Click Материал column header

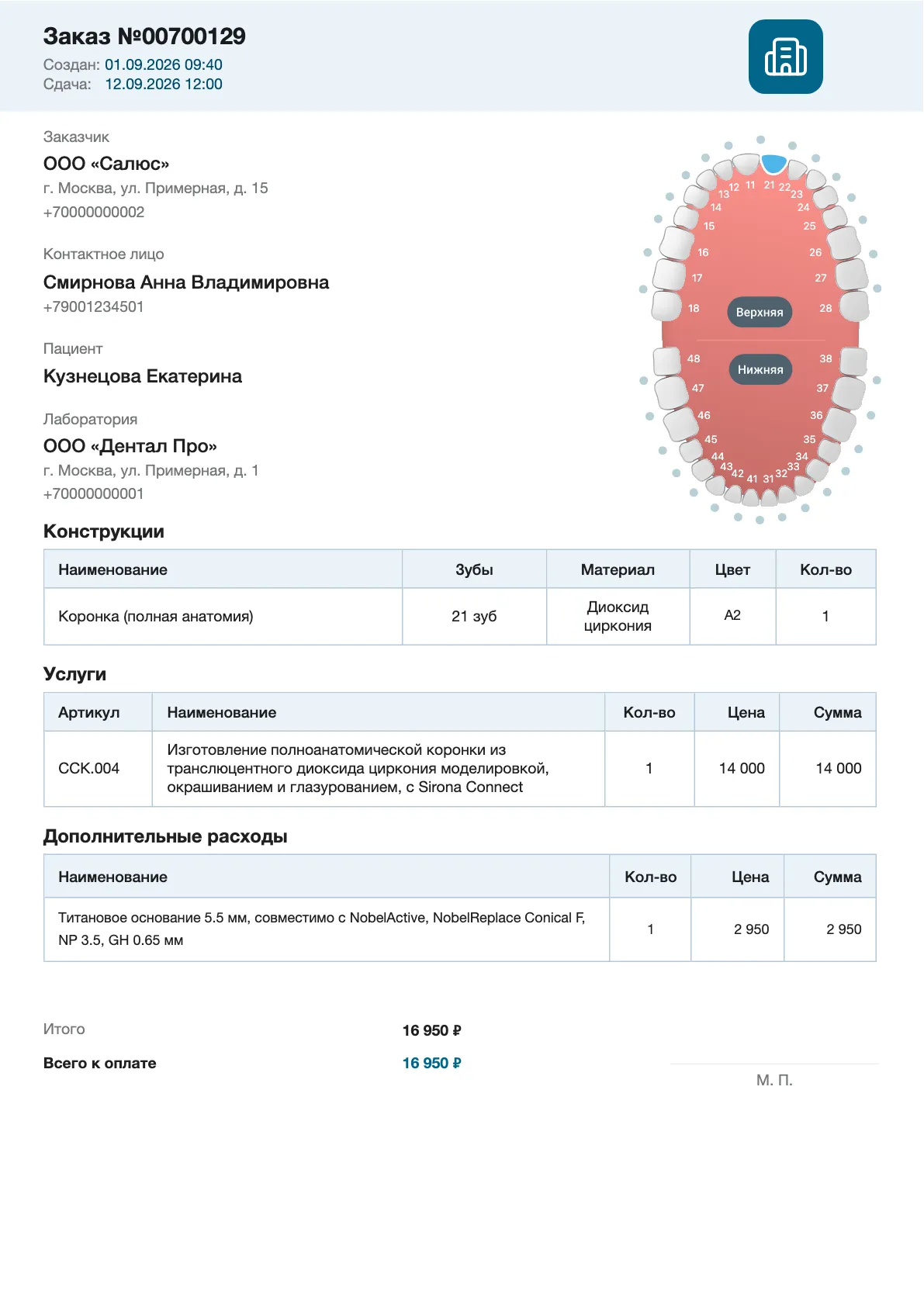(x=618, y=569)
